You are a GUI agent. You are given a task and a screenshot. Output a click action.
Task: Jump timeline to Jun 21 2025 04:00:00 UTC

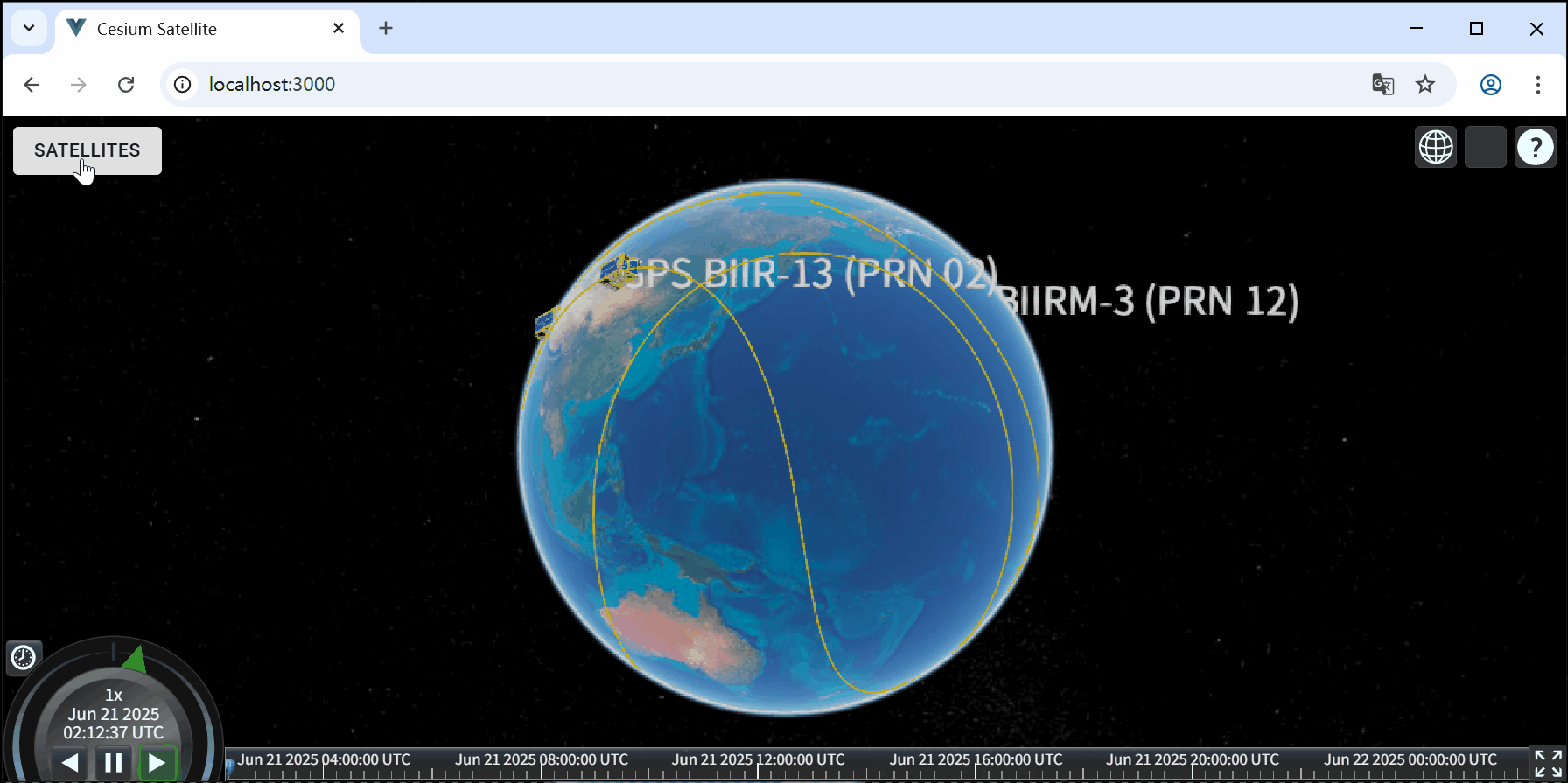tap(324, 759)
